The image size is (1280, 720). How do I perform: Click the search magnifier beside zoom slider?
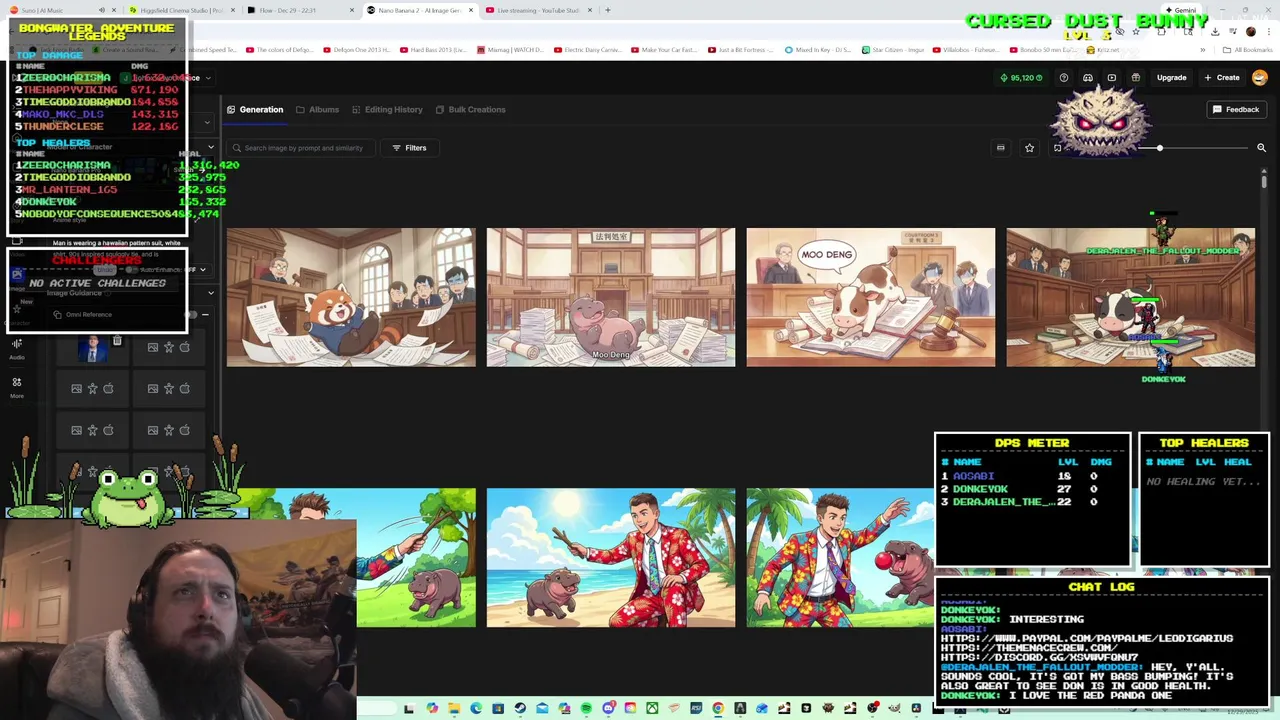click(x=1261, y=148)
